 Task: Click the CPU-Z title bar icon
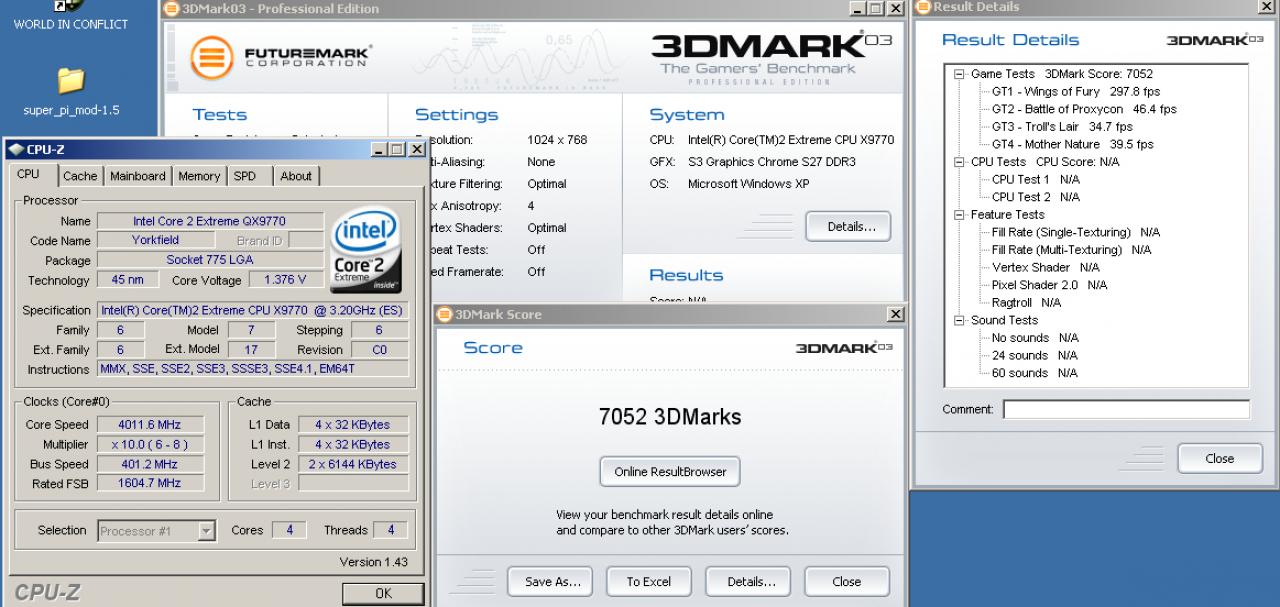(x=15, y=150)
